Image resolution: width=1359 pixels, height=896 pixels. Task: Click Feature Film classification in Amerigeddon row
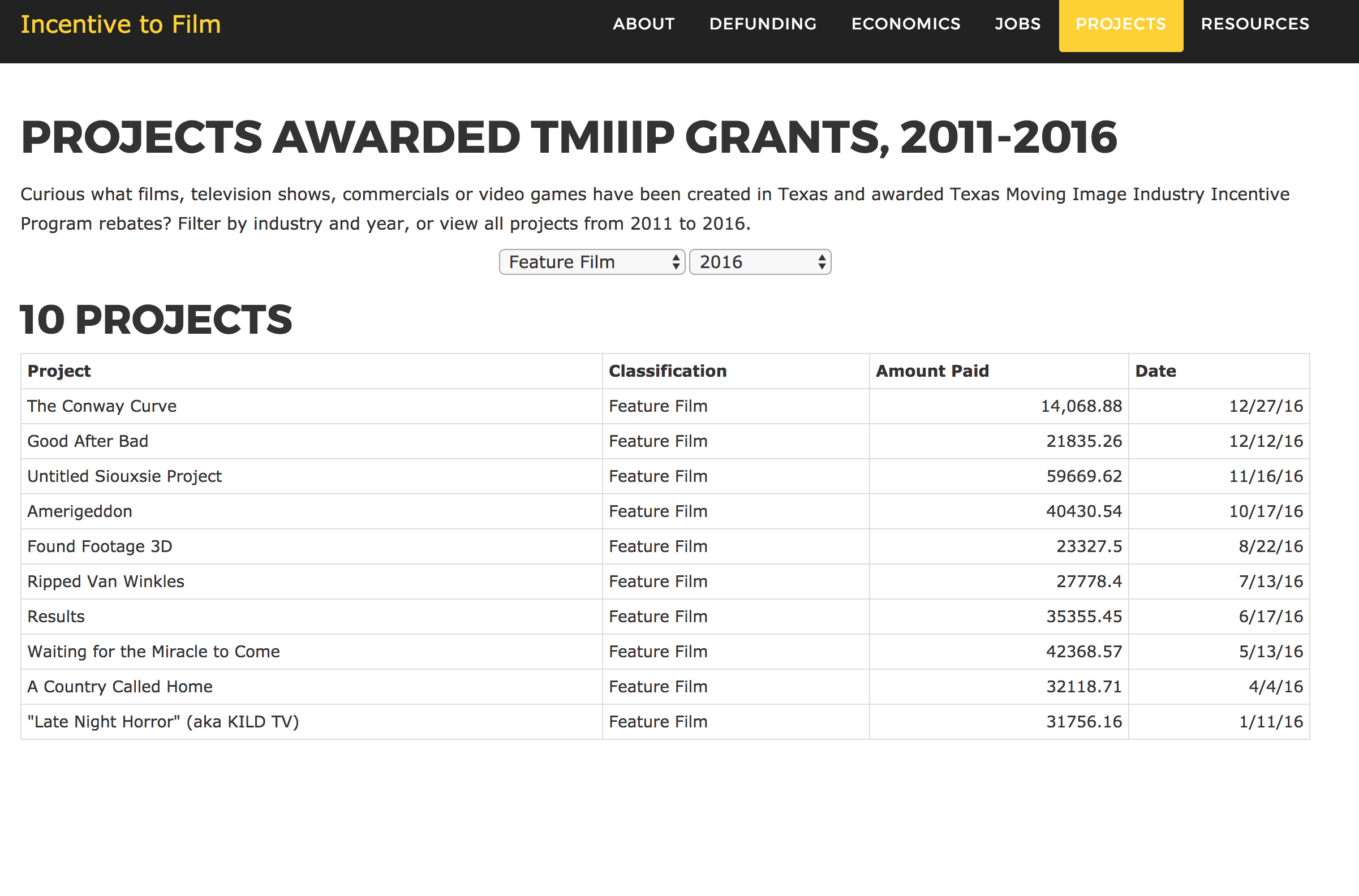(x=658, y=511)
